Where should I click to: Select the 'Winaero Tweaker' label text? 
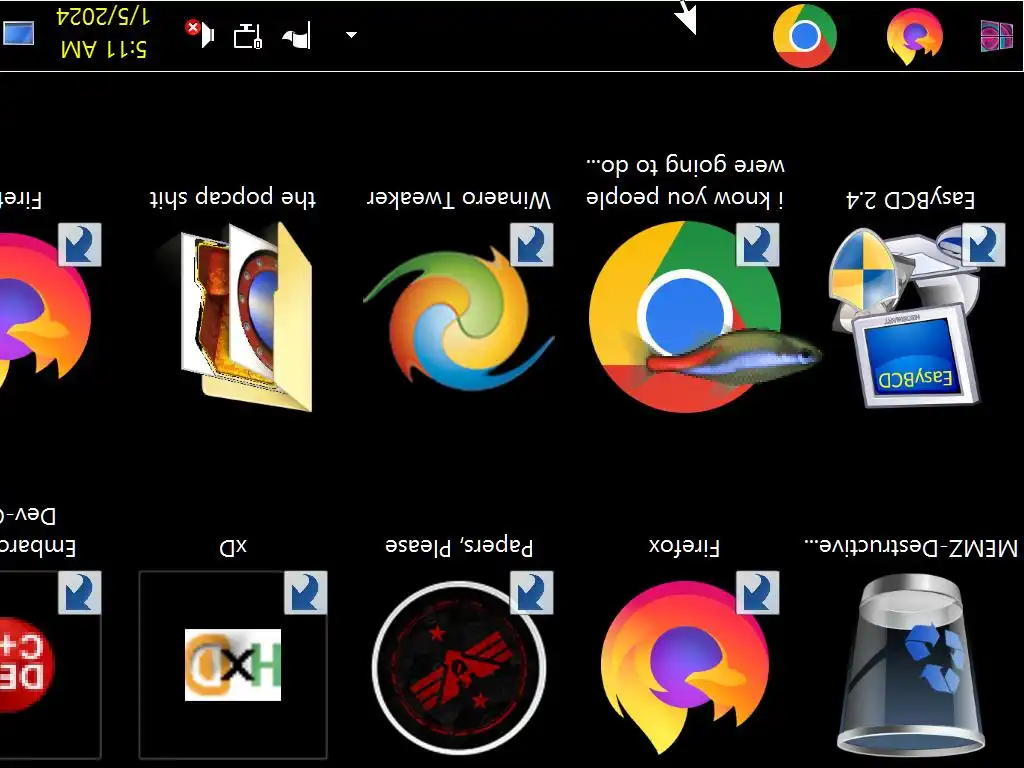click(x=459, y=198)
